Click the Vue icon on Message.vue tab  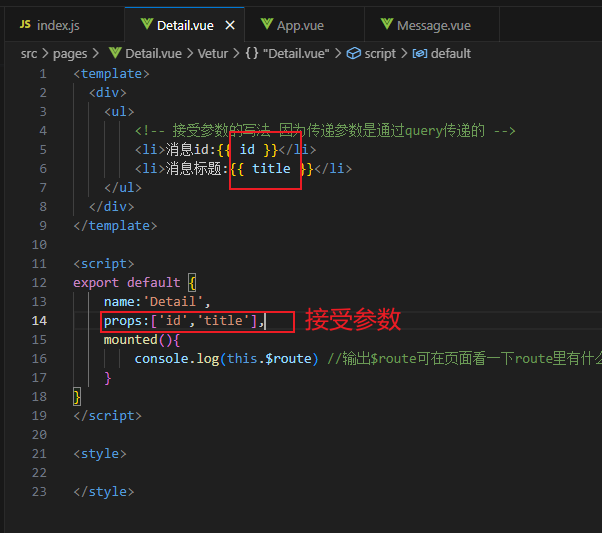[387, 24]
